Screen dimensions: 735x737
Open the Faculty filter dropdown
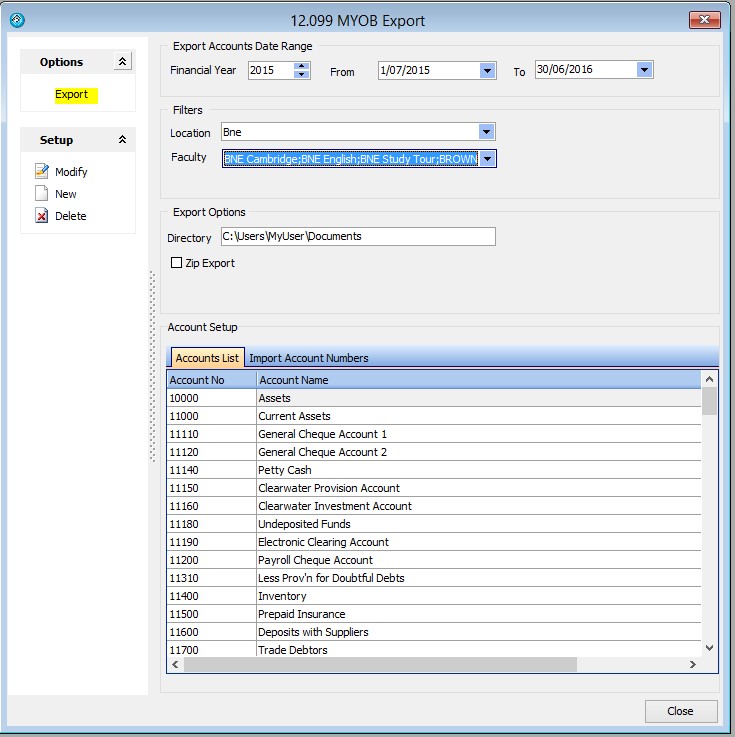pyautogui.click(x=487, y=158)
